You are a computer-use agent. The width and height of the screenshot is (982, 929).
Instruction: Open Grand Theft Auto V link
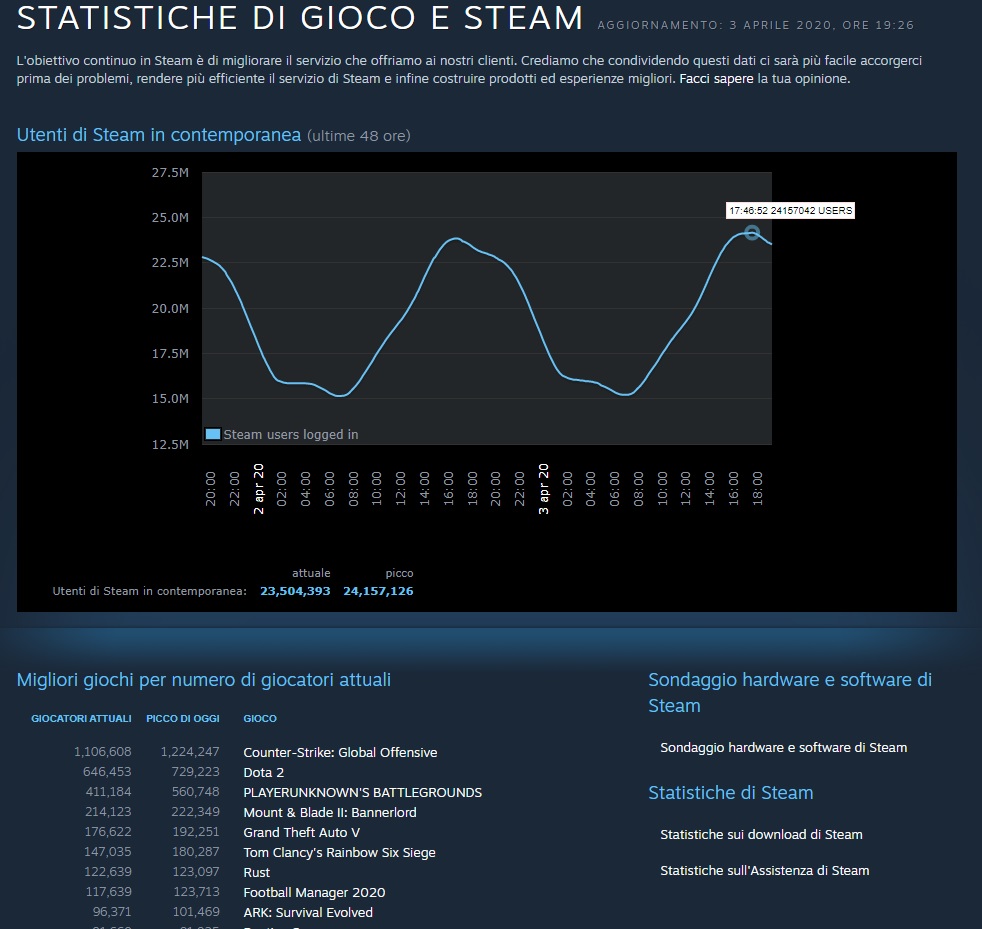coord(301,833)
